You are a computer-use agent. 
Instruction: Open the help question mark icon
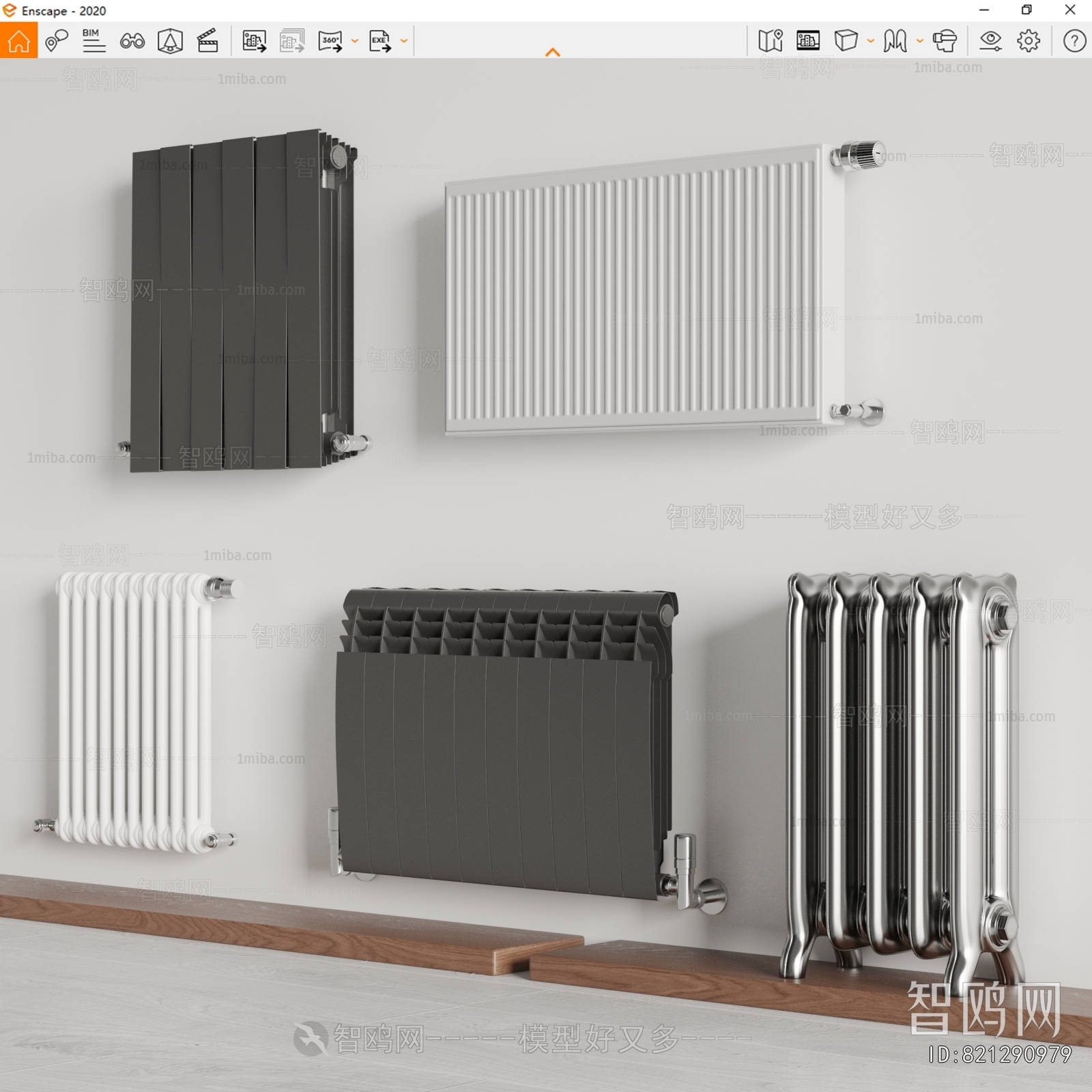click(1074, 41)
